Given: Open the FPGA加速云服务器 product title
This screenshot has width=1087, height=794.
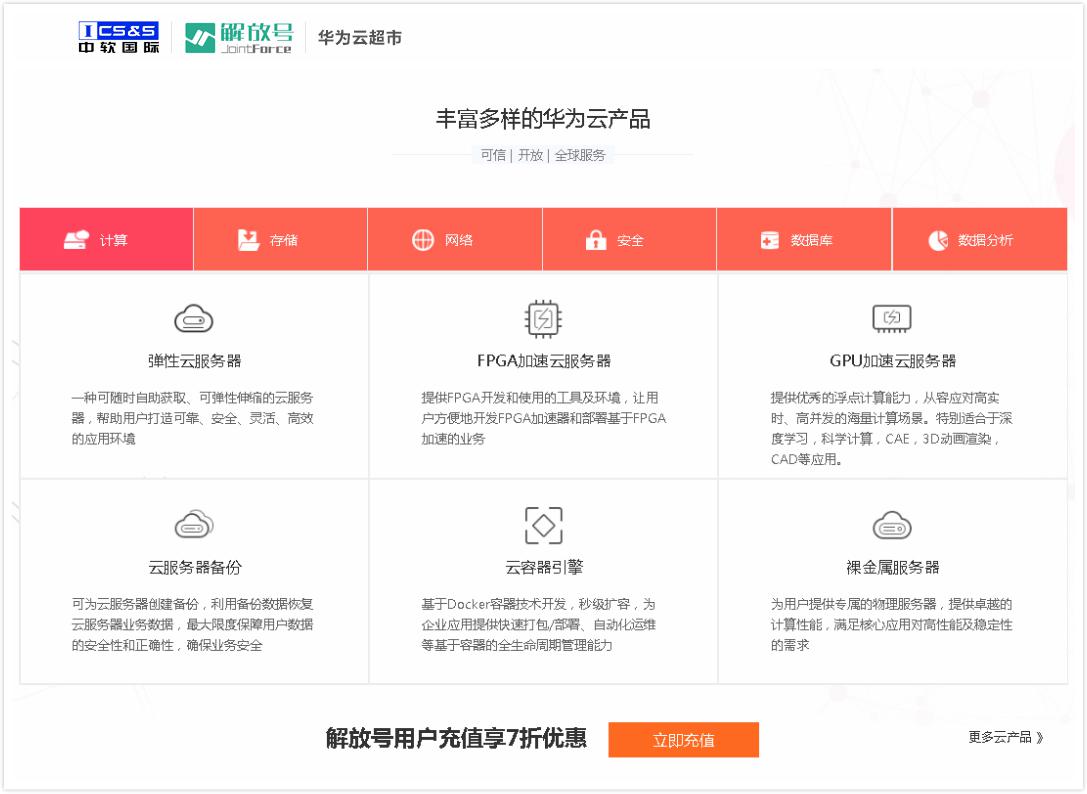Looking at the screenshot, I should coord(544,361).
